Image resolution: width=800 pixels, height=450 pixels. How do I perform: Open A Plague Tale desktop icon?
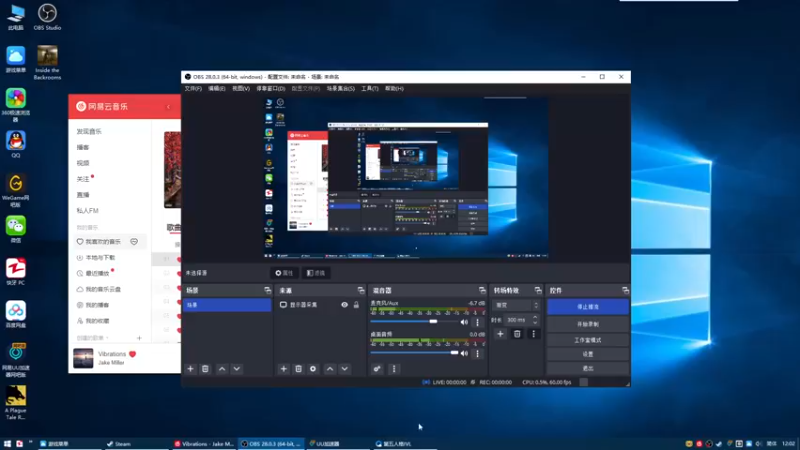(16, 403)
